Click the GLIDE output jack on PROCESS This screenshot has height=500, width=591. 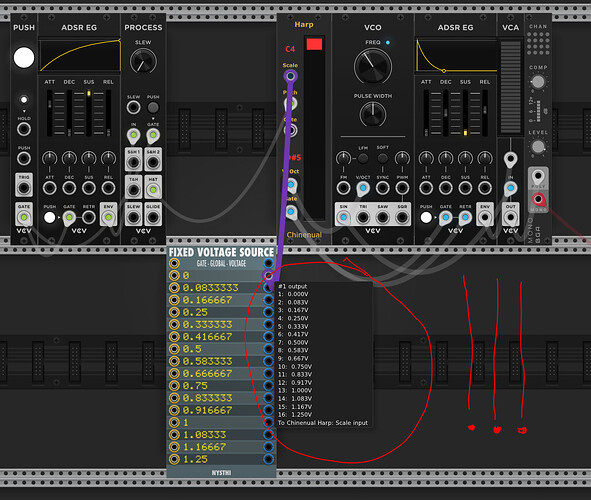point(153,217)
